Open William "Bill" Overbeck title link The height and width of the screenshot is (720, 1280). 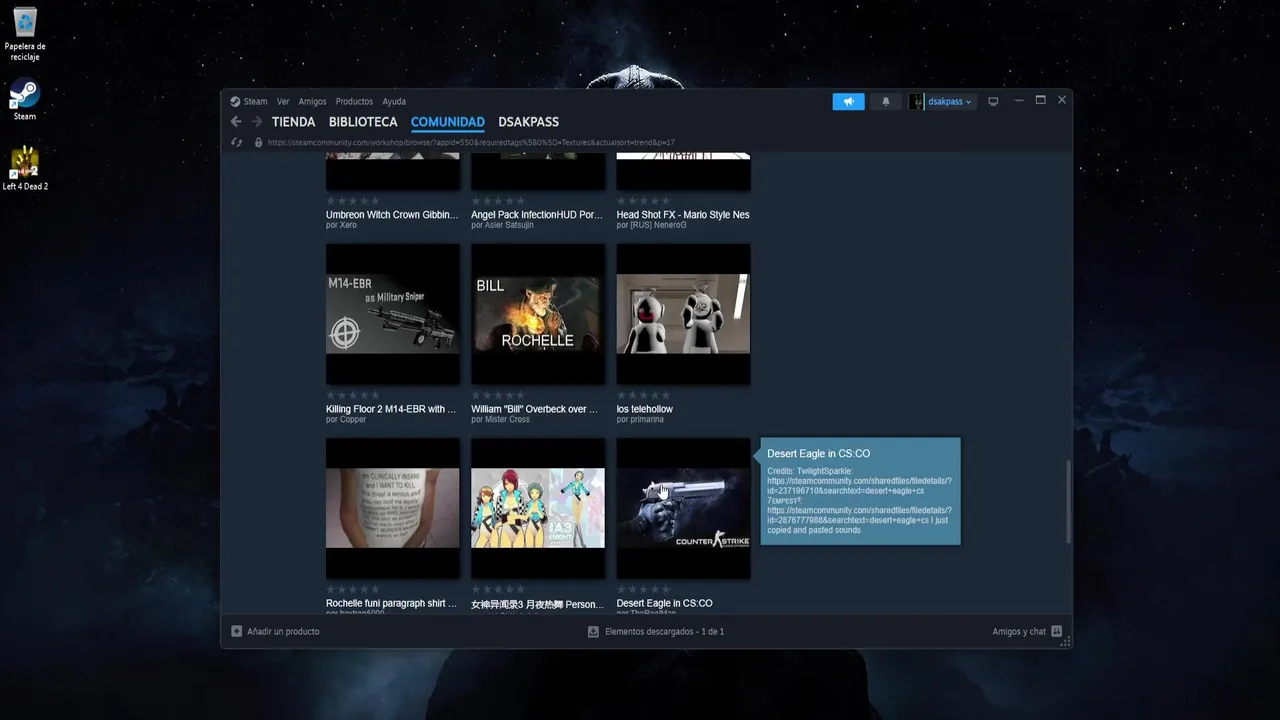pyautogui.click(x=535, y=409)
